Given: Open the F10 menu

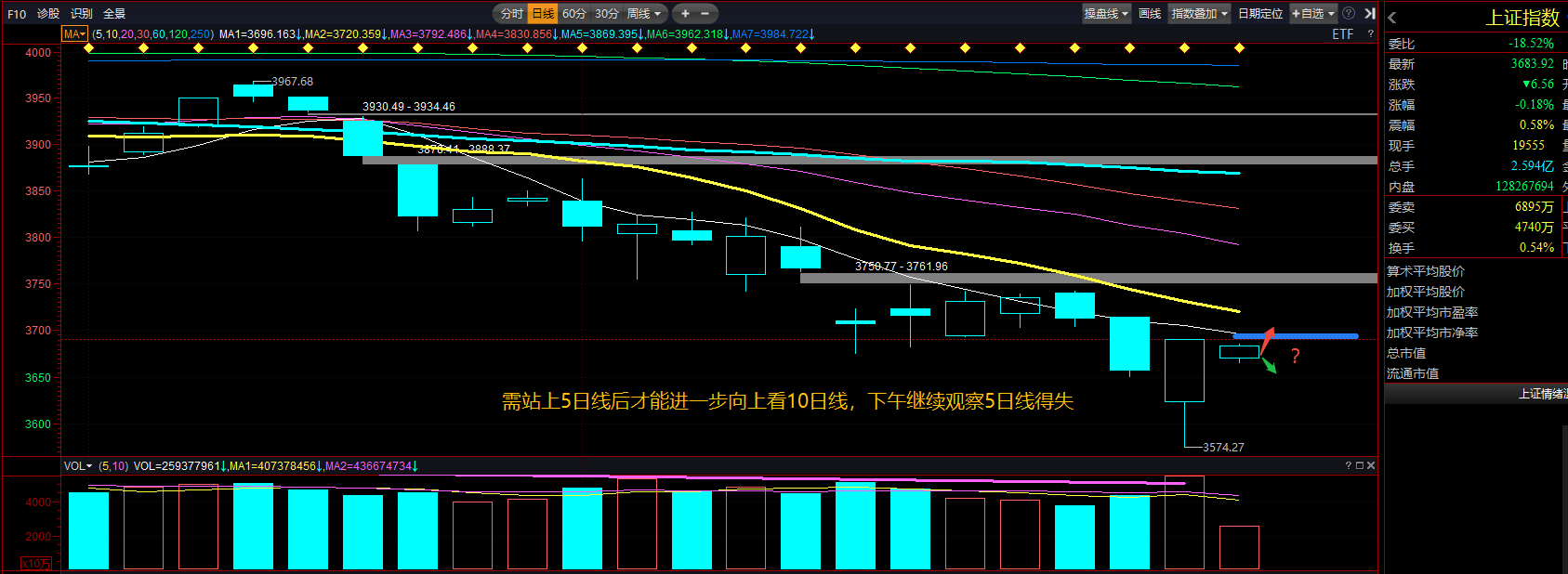Looking at the screenshot, I should click(x=17, y=13).
